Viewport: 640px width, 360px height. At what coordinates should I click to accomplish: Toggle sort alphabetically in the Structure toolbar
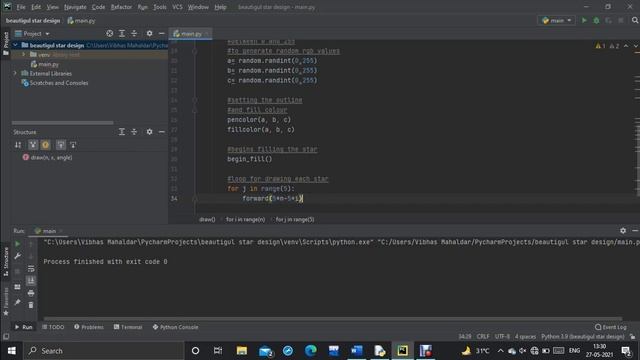click(x=18, y=145)
